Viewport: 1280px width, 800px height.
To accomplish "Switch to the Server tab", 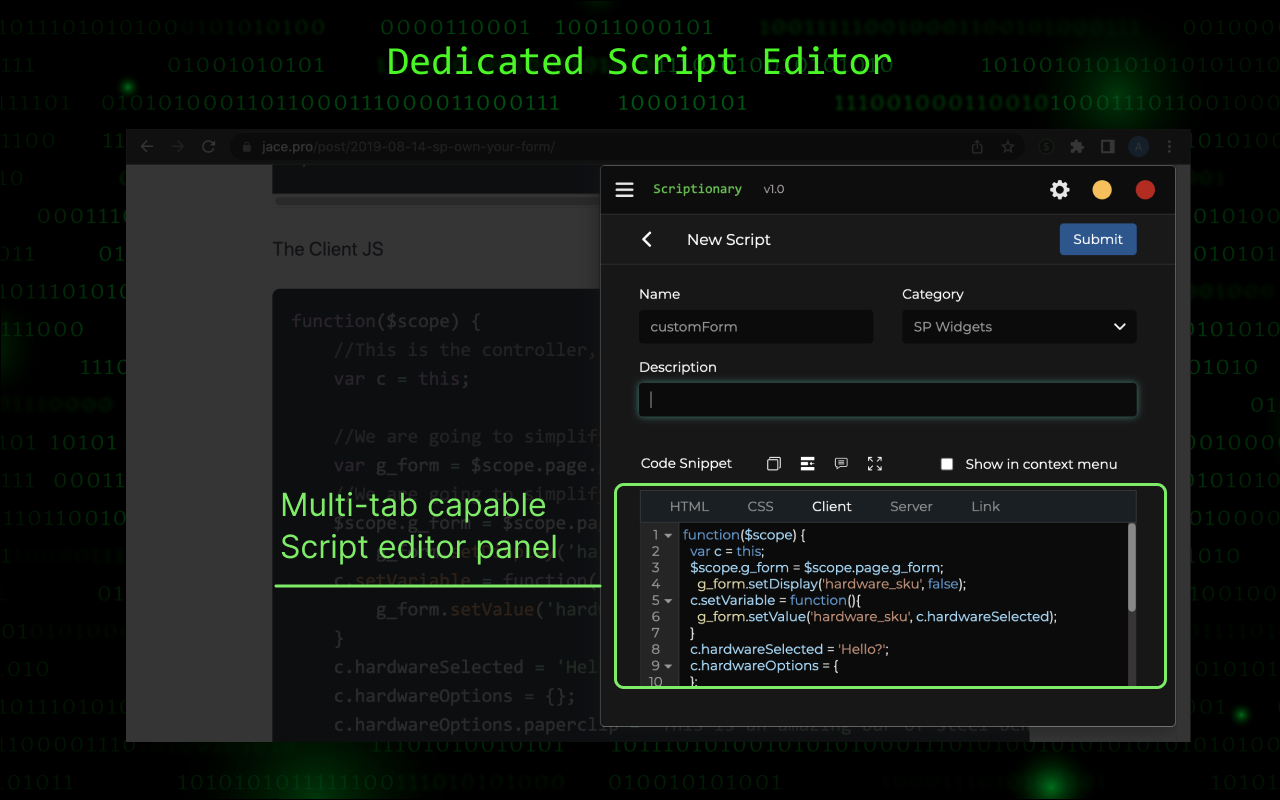I will 911,507.
